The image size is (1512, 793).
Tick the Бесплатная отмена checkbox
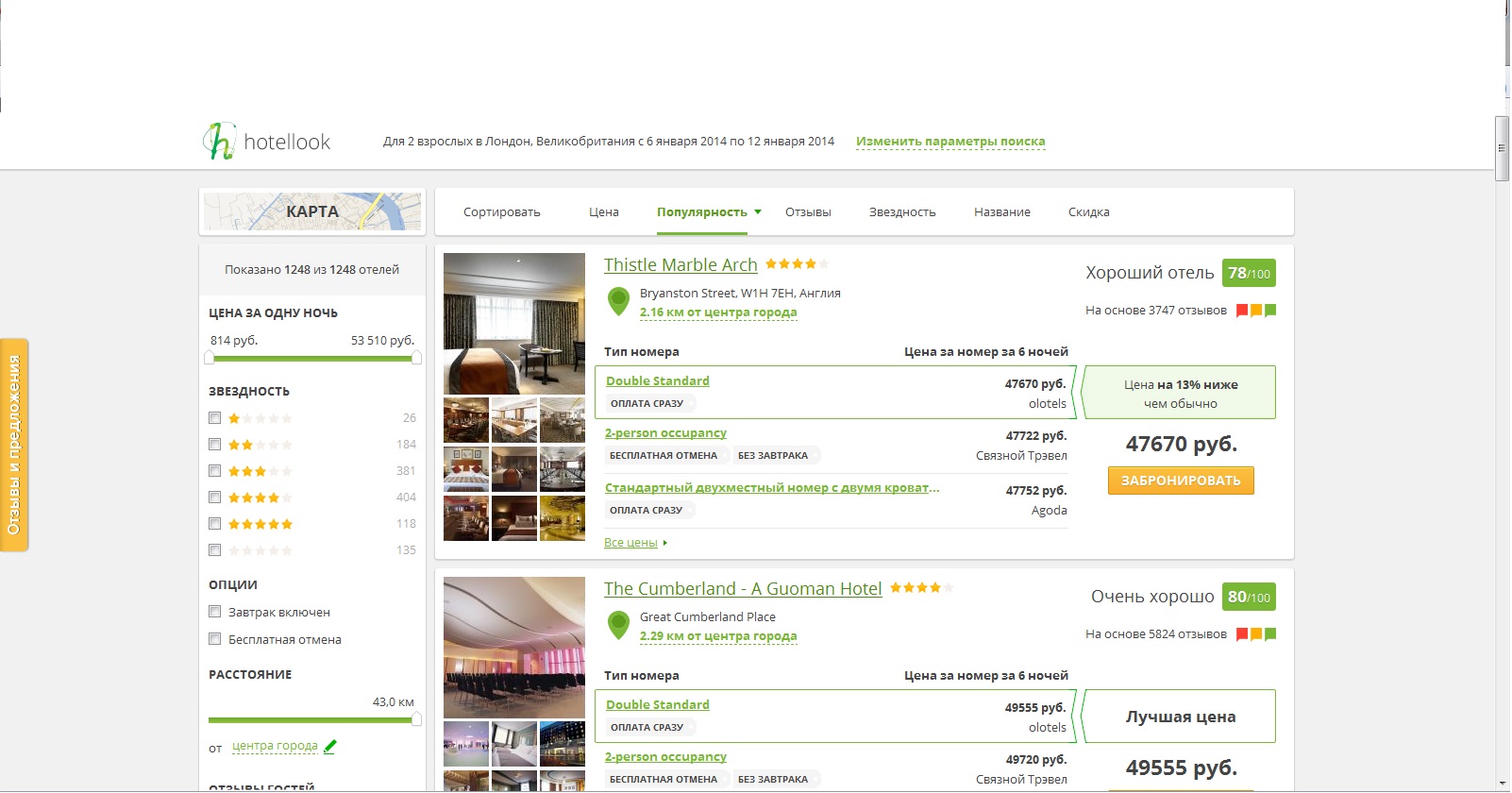pos(215,639)
